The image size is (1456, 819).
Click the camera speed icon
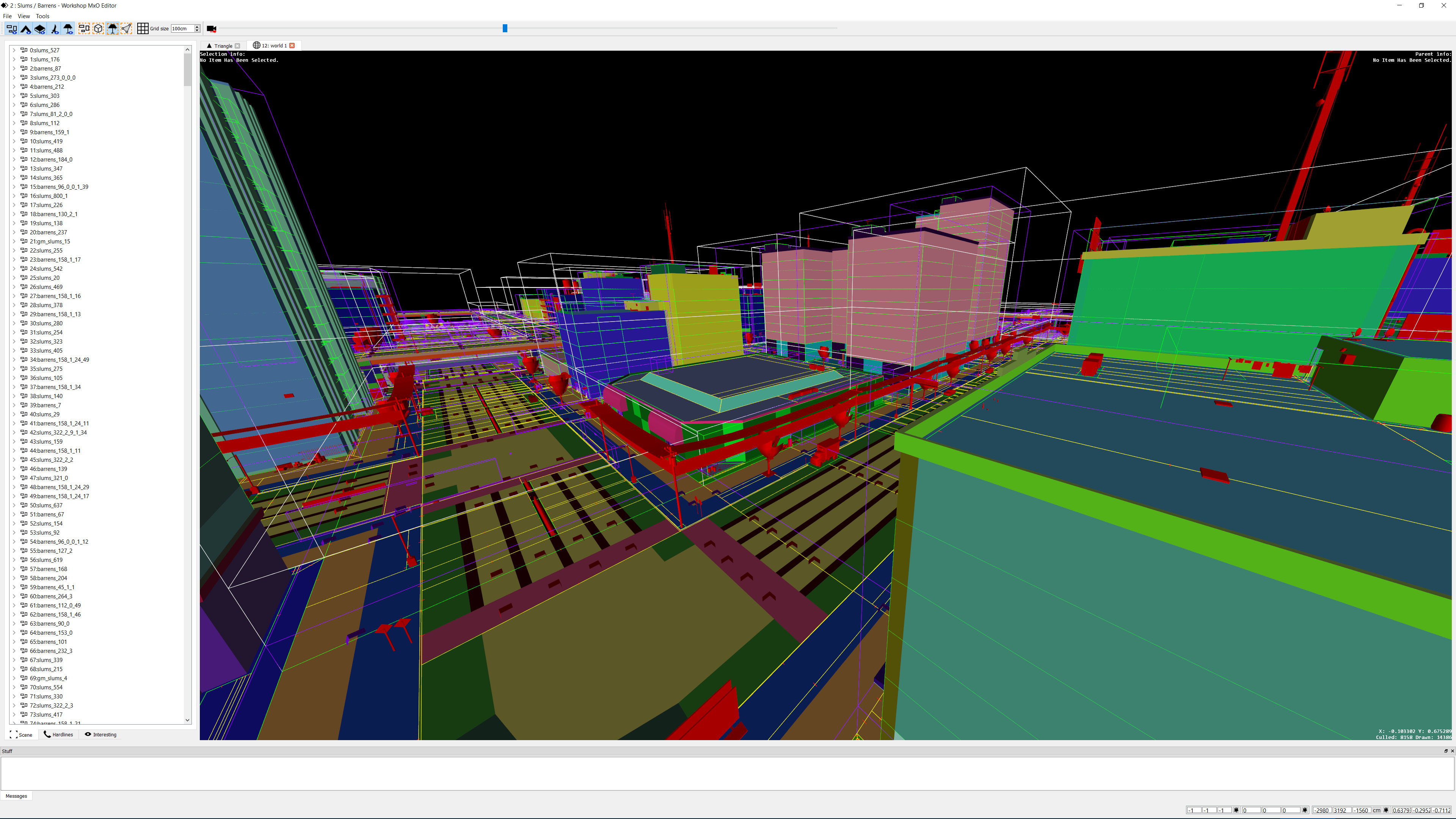click(212, 29)
